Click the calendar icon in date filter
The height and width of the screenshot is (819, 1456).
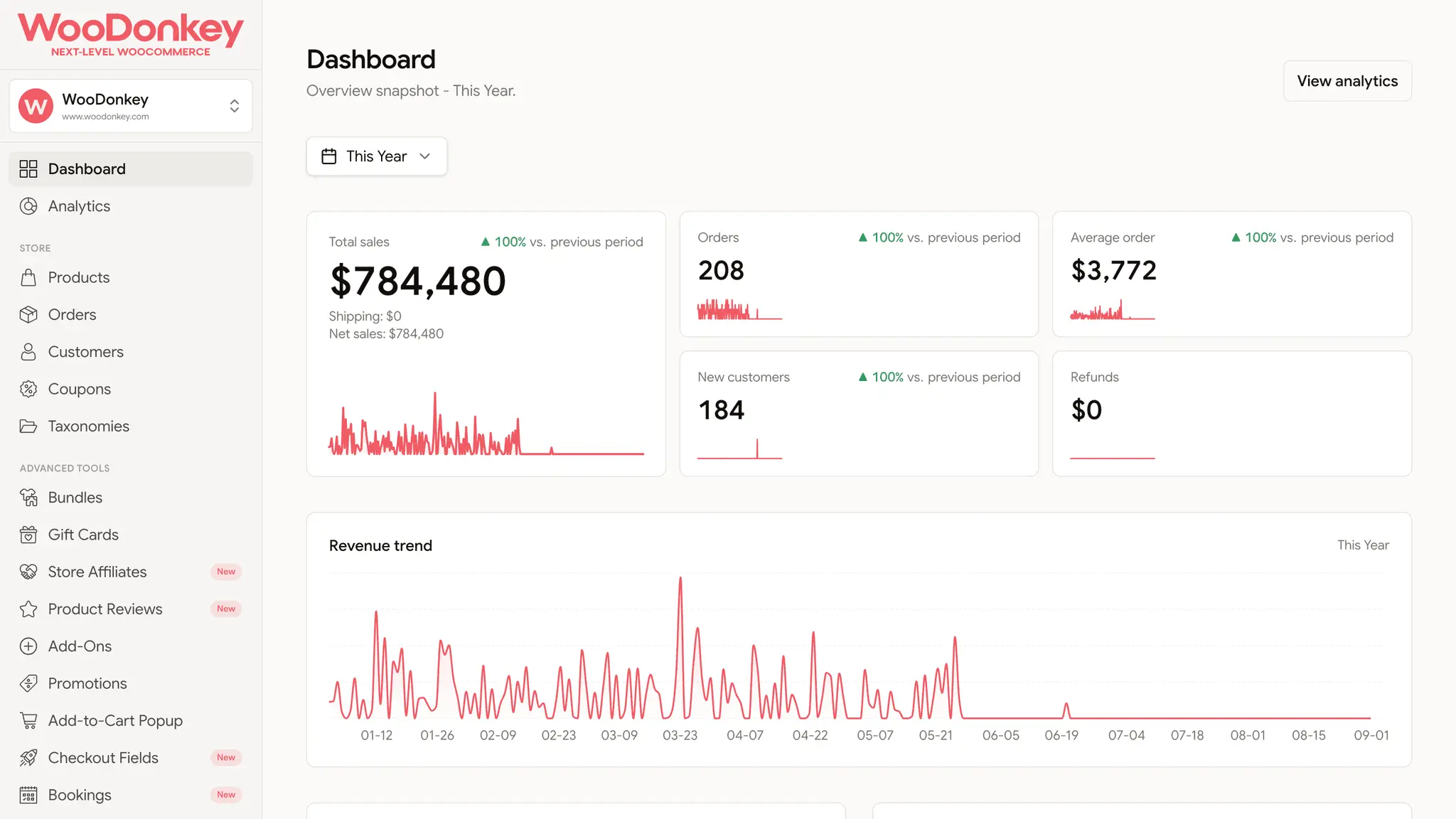329,156
